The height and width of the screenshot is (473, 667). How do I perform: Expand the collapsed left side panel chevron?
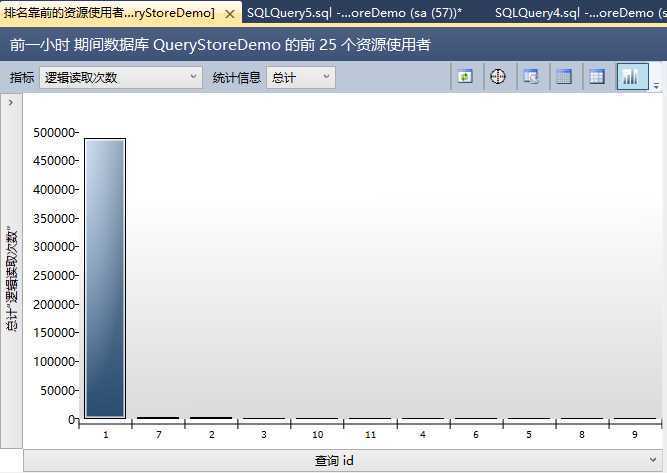11,103
